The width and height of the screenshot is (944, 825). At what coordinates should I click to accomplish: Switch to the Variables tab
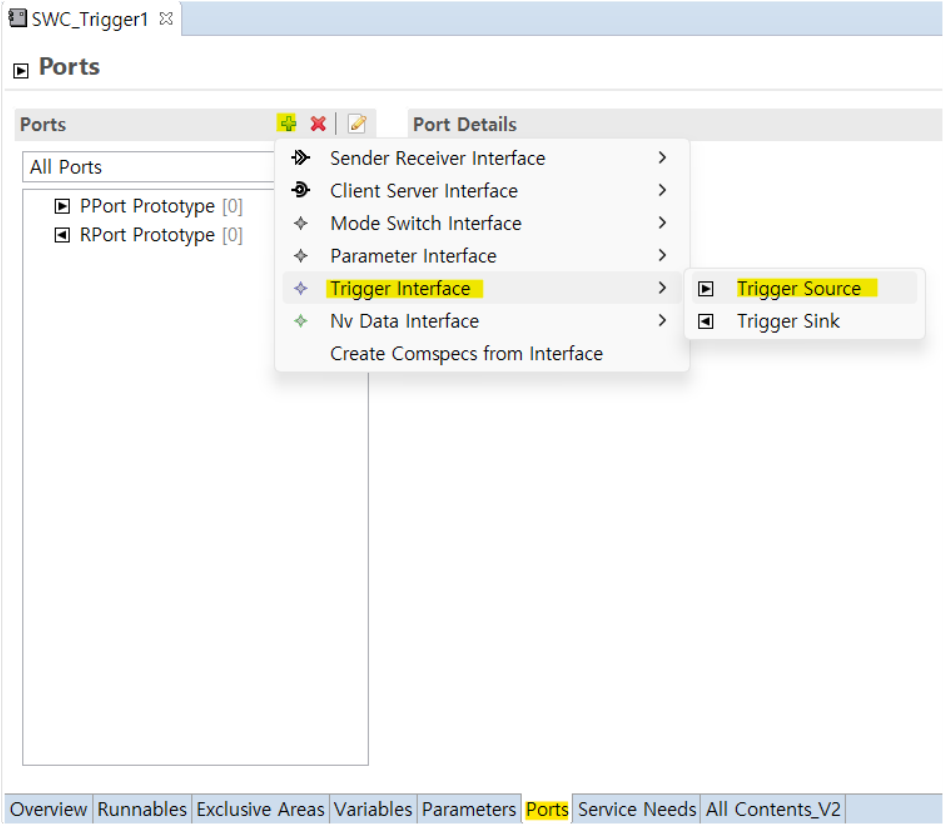[373, 809]
